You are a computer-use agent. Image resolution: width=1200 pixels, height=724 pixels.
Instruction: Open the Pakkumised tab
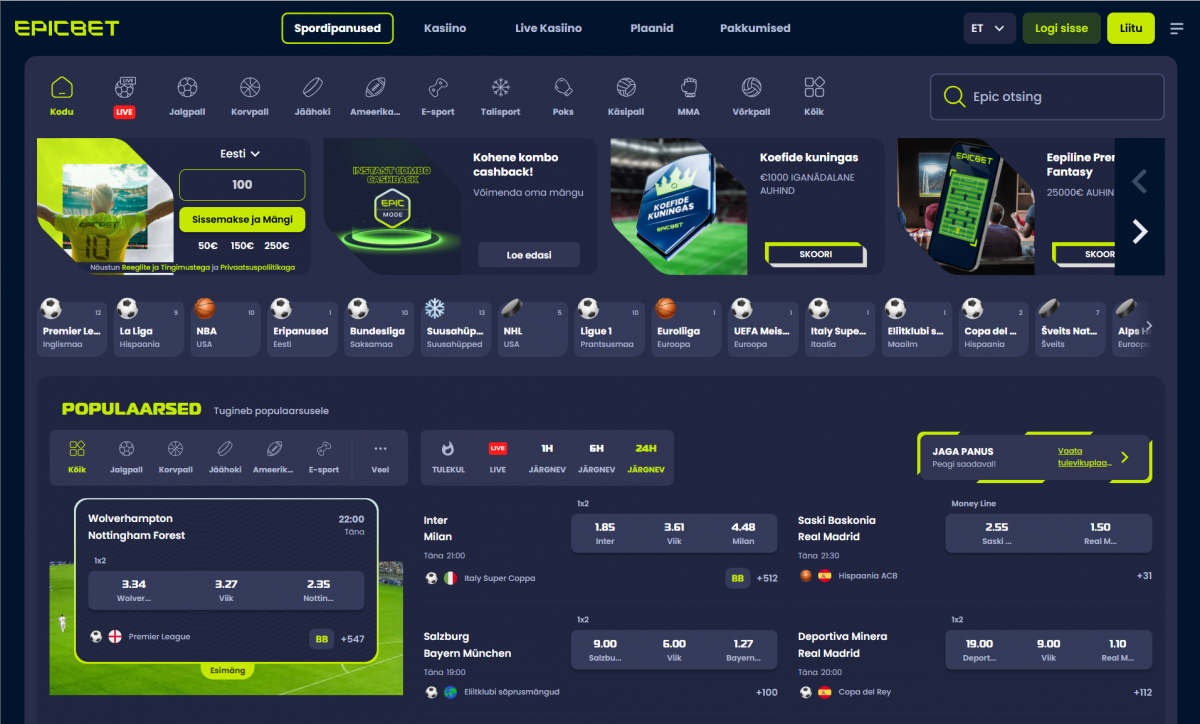click(755, 29)
